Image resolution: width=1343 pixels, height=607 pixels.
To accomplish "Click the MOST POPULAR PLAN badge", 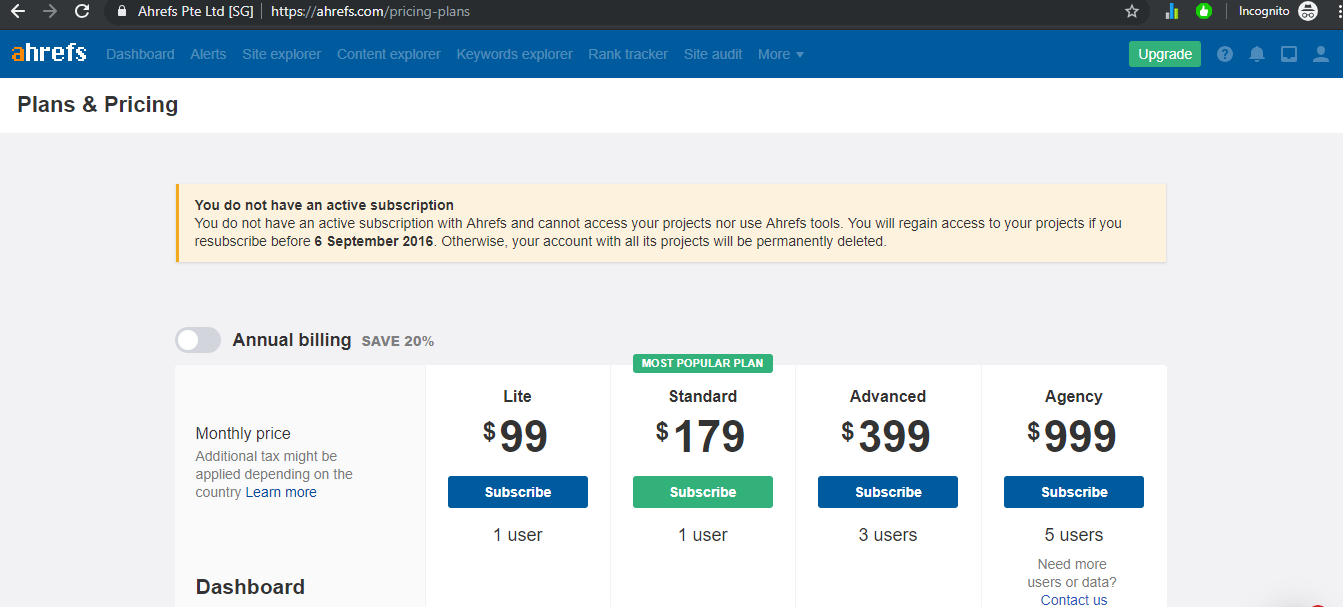I will 703,363.
